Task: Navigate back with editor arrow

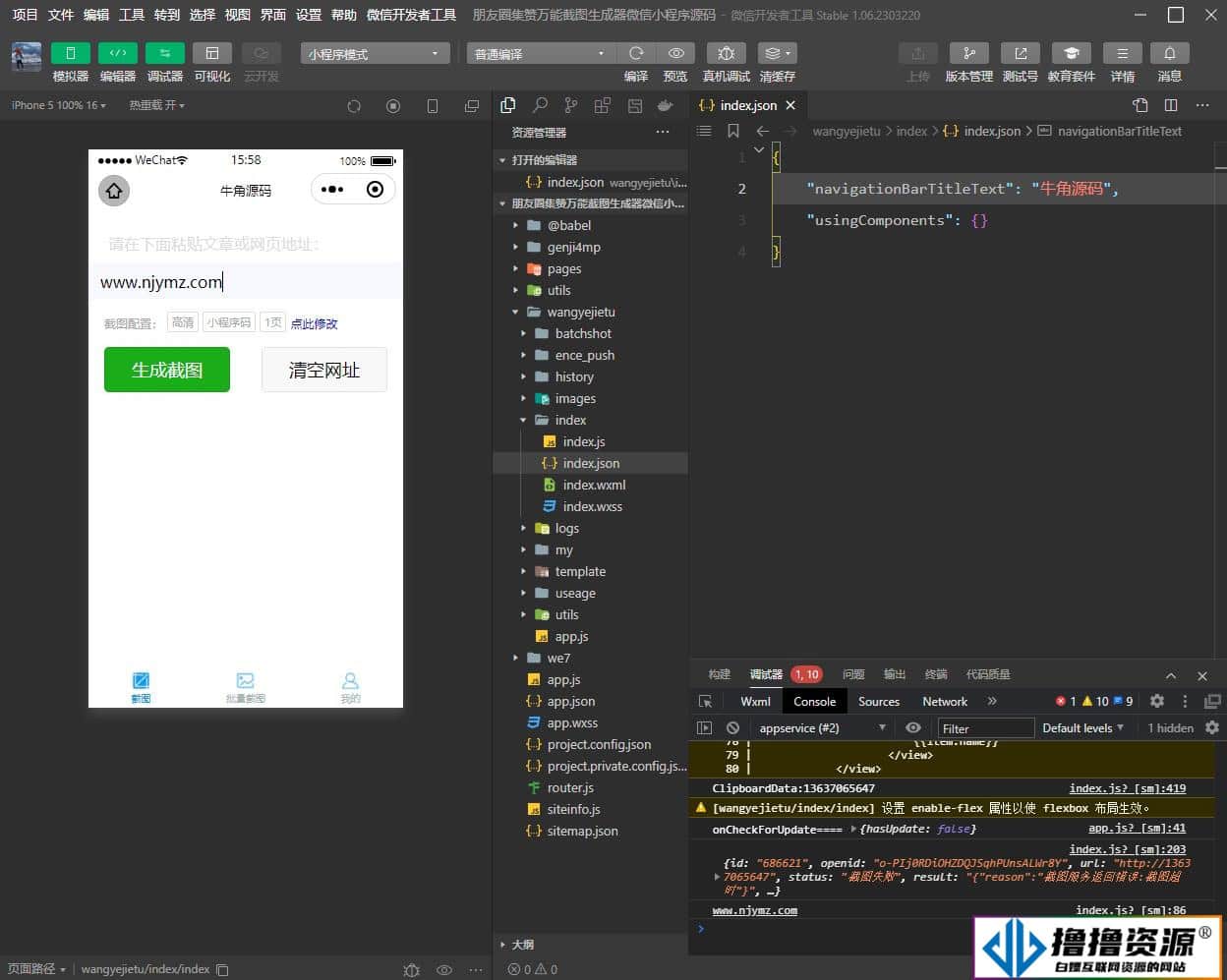Action: click(762, 131)
